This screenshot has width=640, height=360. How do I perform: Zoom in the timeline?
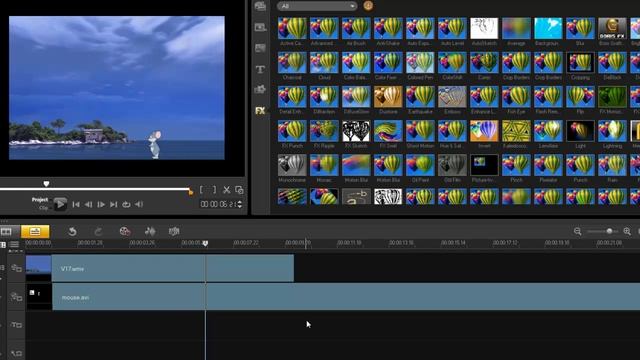click(x=627, y=231)
